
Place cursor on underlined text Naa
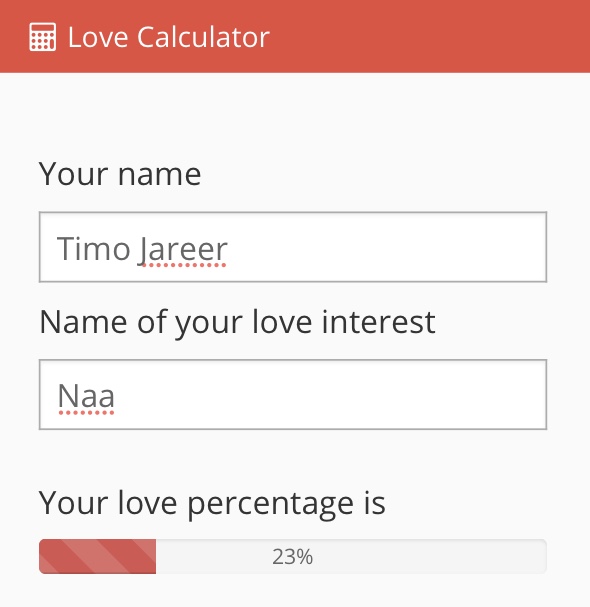[86, 396]
